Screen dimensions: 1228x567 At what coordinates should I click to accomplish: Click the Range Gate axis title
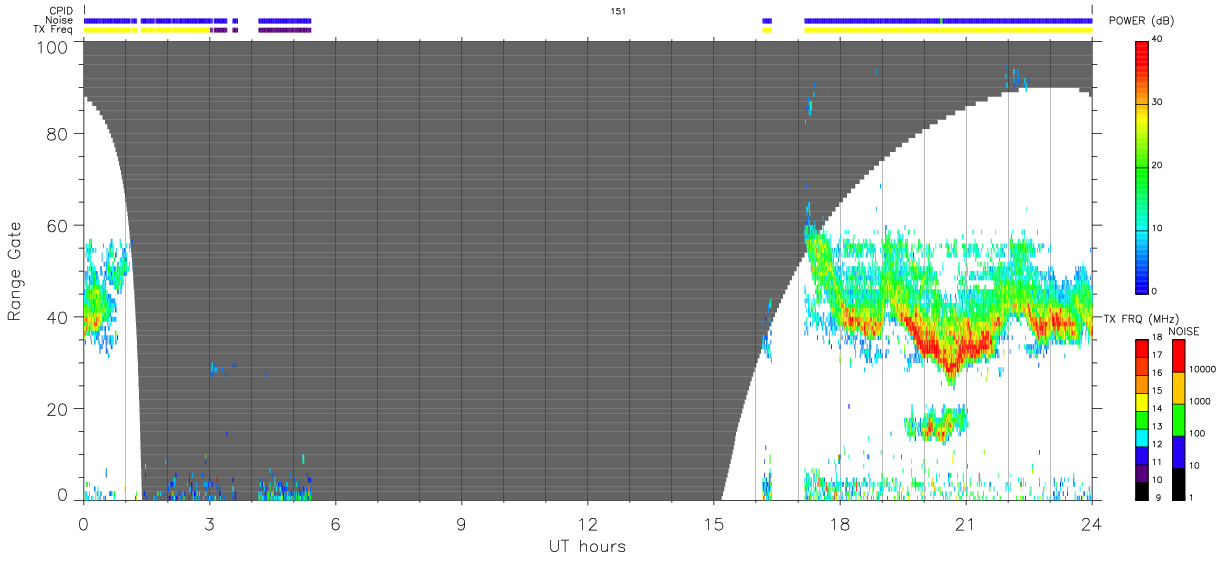[15, 271]
